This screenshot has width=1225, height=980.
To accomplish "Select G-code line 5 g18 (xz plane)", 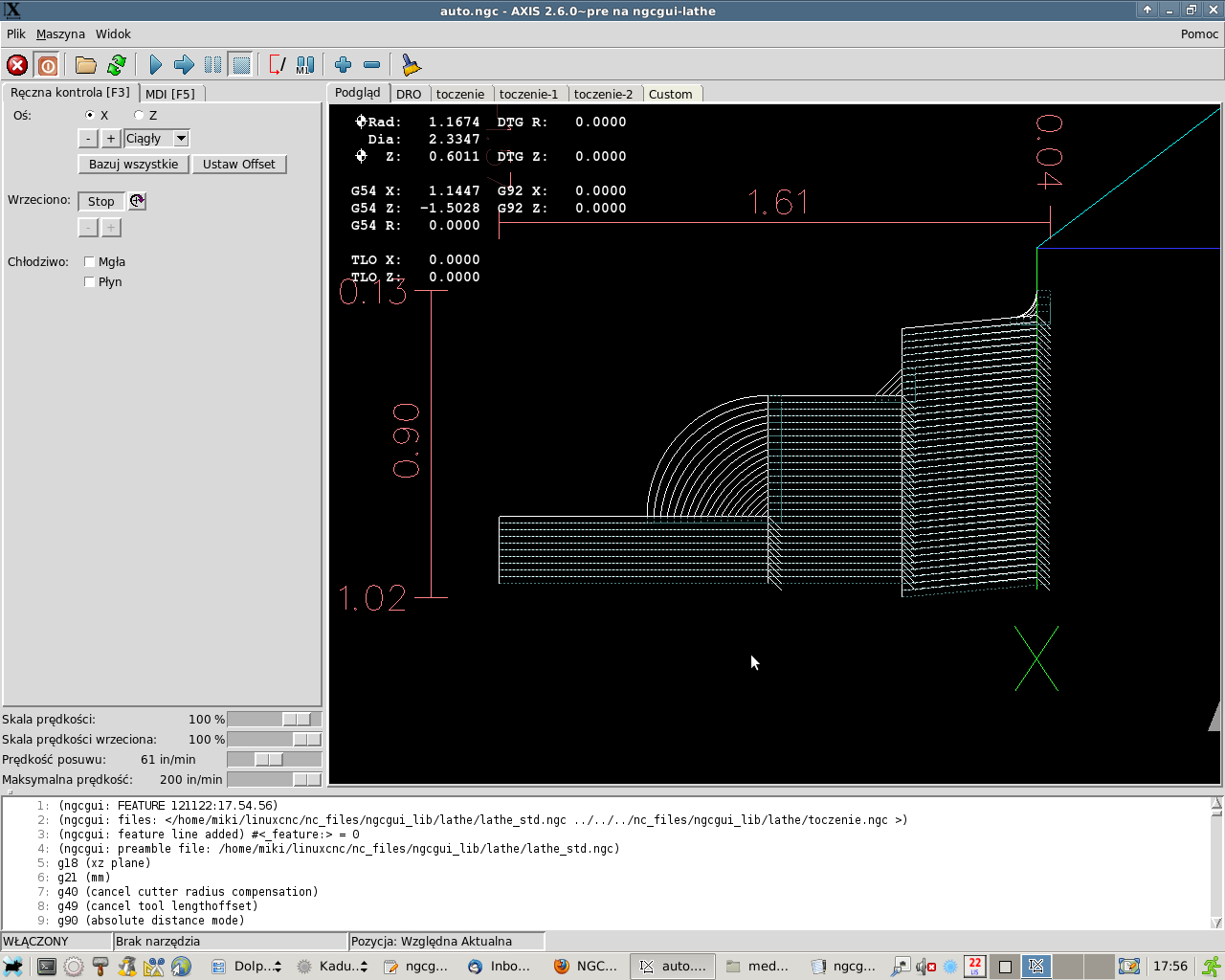I will [605, 862].
